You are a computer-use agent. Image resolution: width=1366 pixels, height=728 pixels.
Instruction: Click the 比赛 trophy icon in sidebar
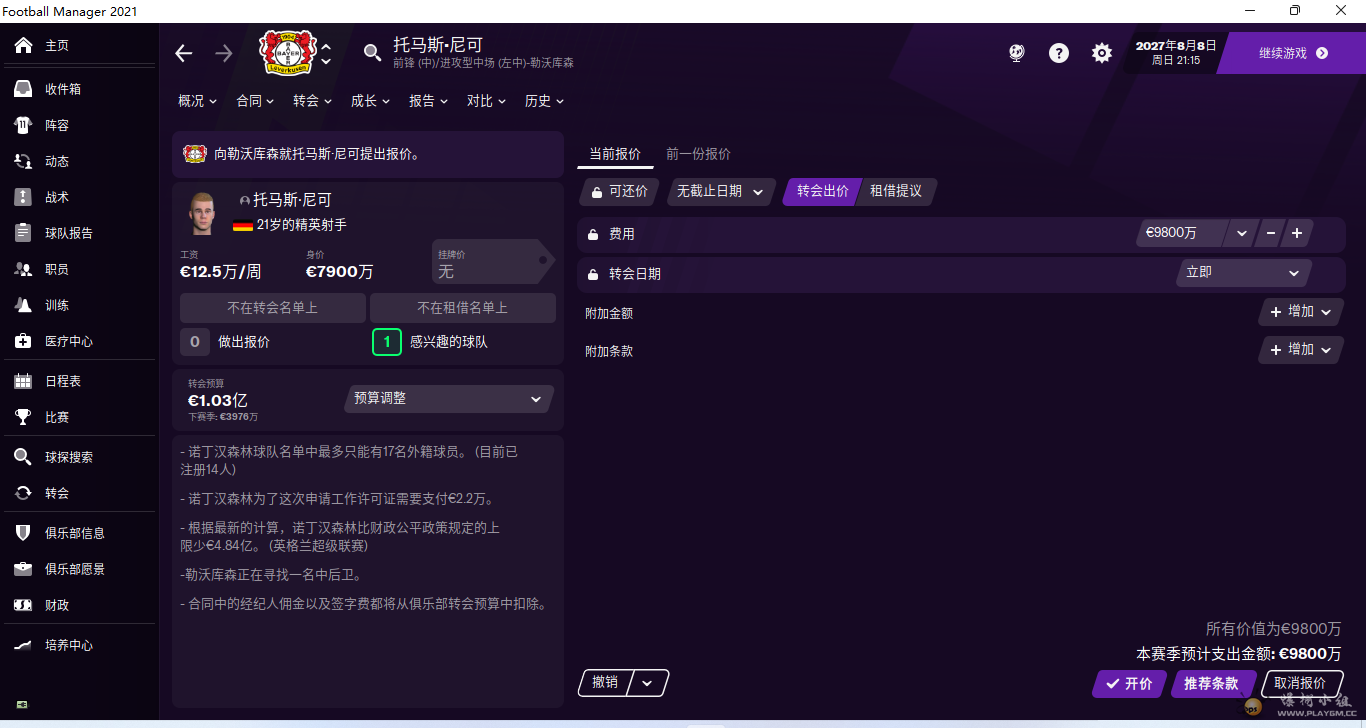[23, 417]
